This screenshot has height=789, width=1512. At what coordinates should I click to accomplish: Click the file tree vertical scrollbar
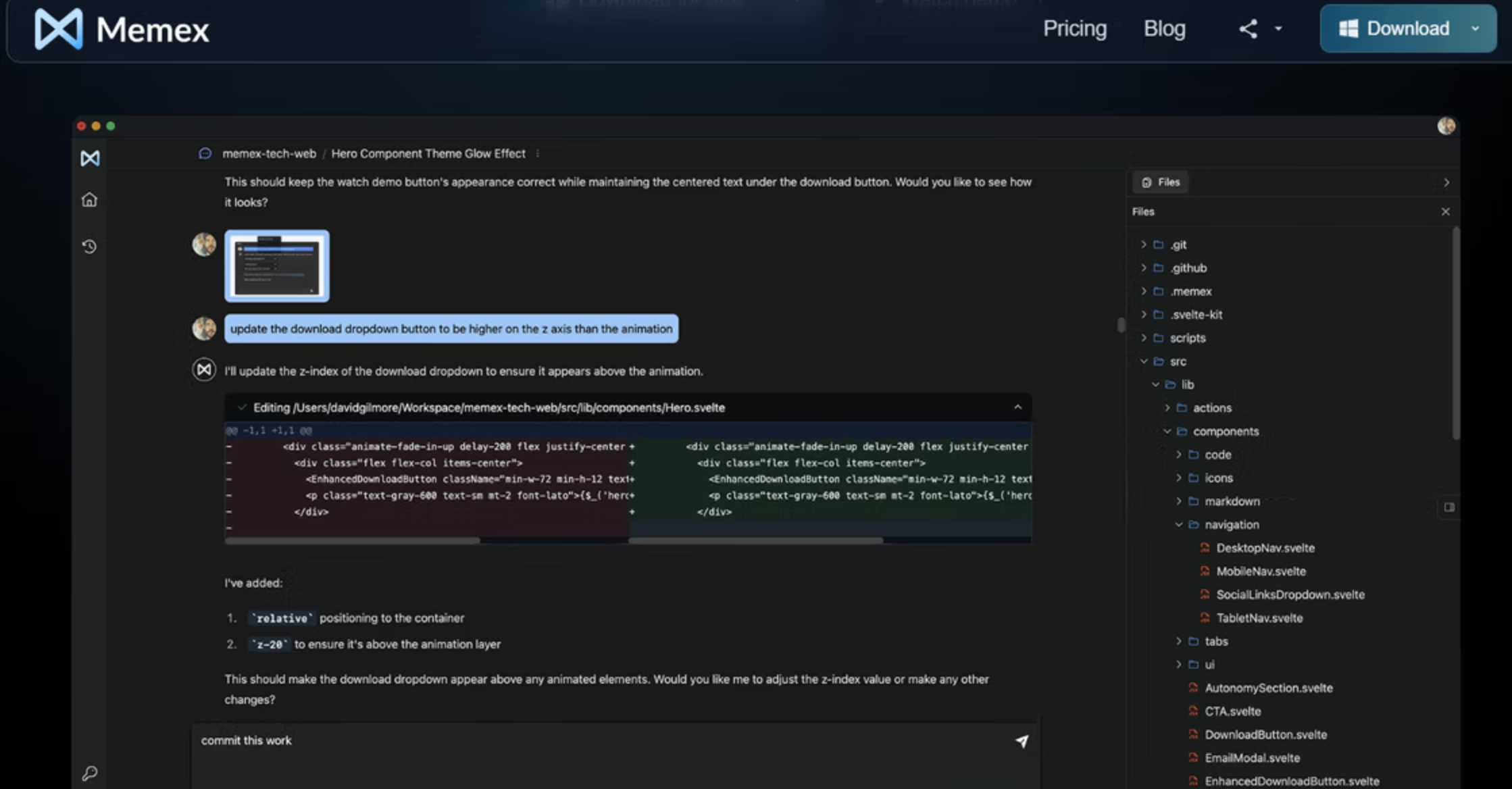click(x=1455, y=334)
